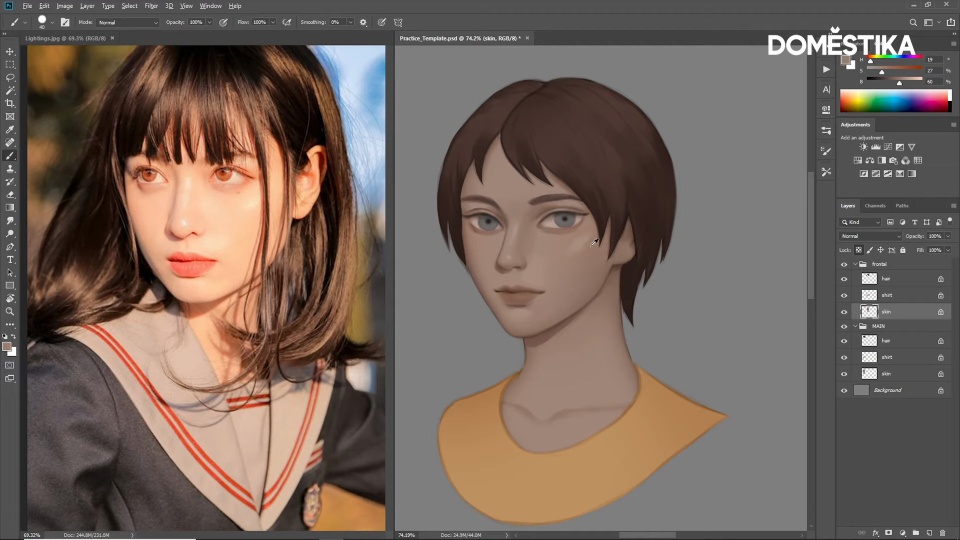Open brush smoothing options gear

[363, 21]
